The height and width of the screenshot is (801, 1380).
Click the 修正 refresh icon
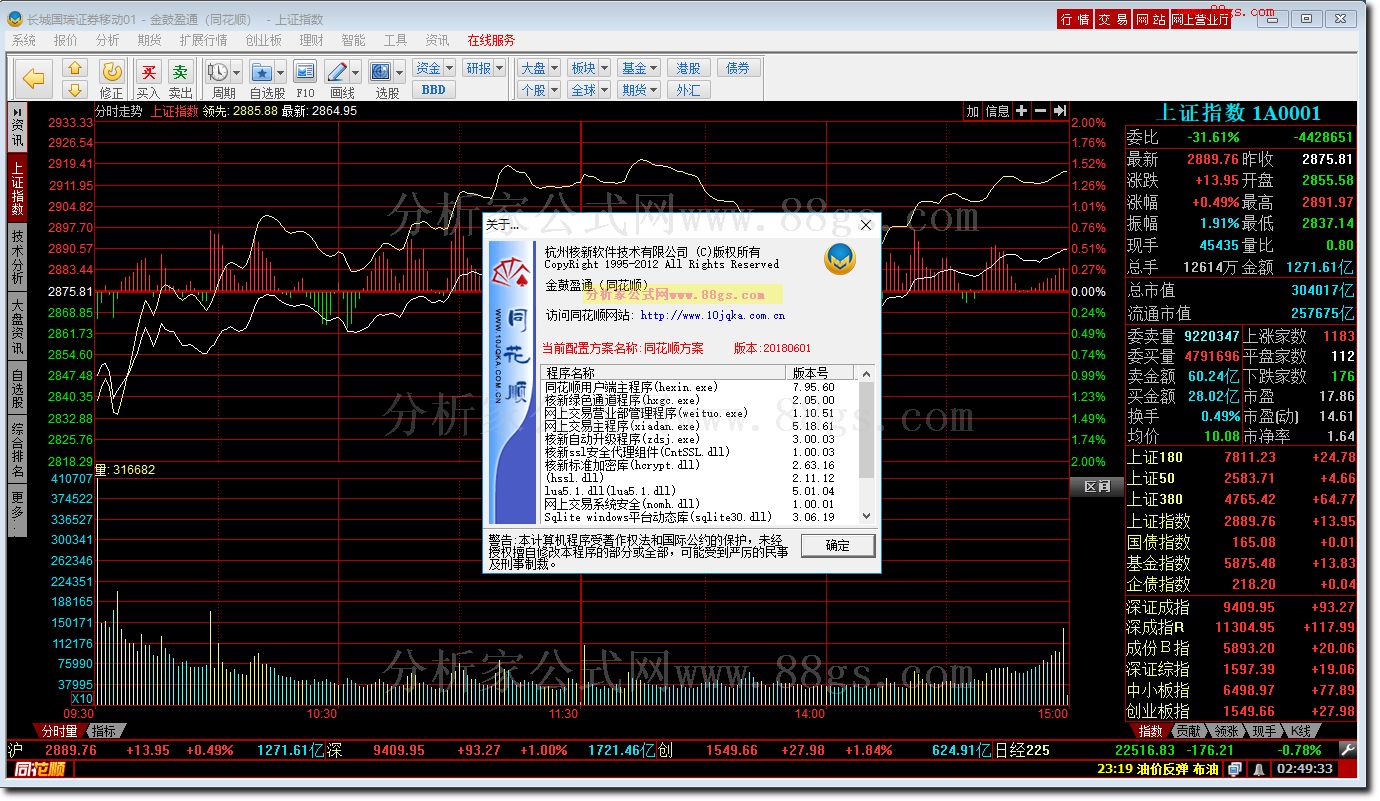click(x=112, y=72)
